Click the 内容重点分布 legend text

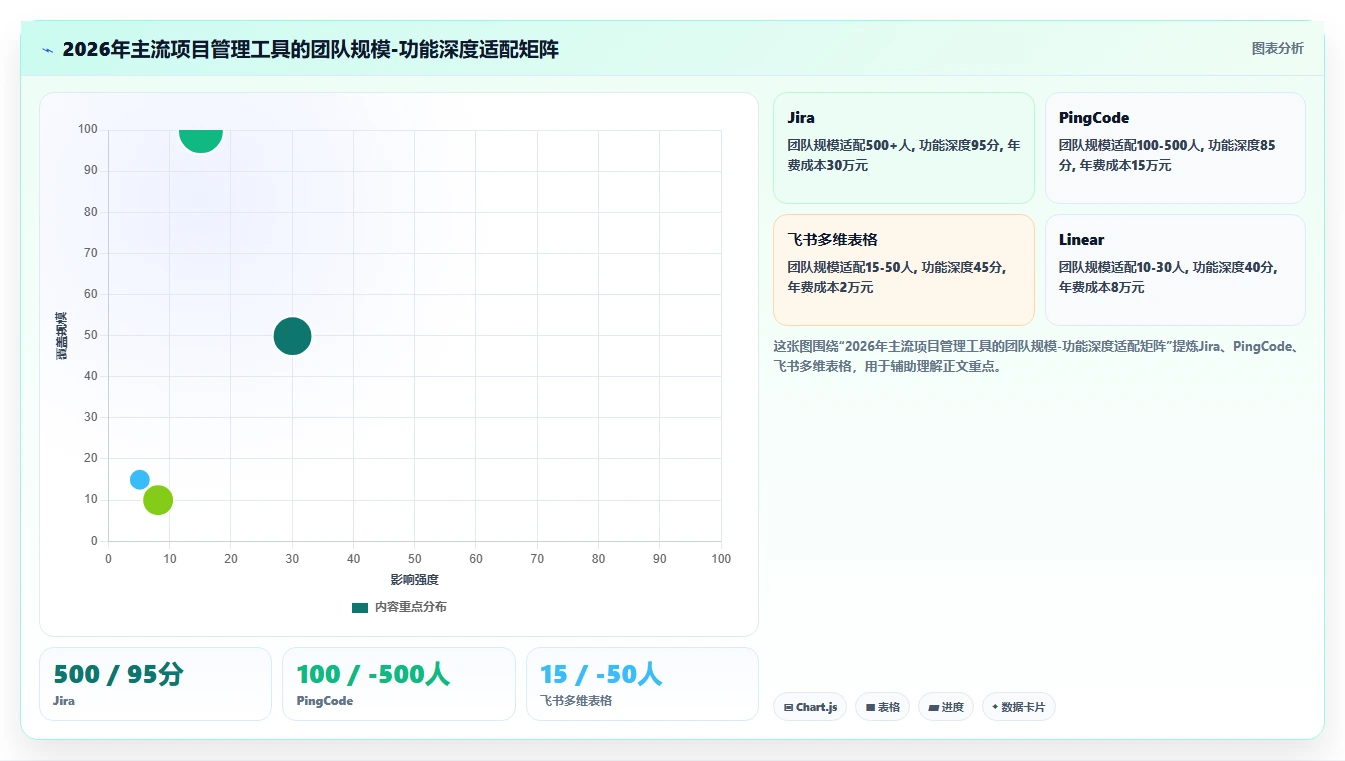point(411,607)
